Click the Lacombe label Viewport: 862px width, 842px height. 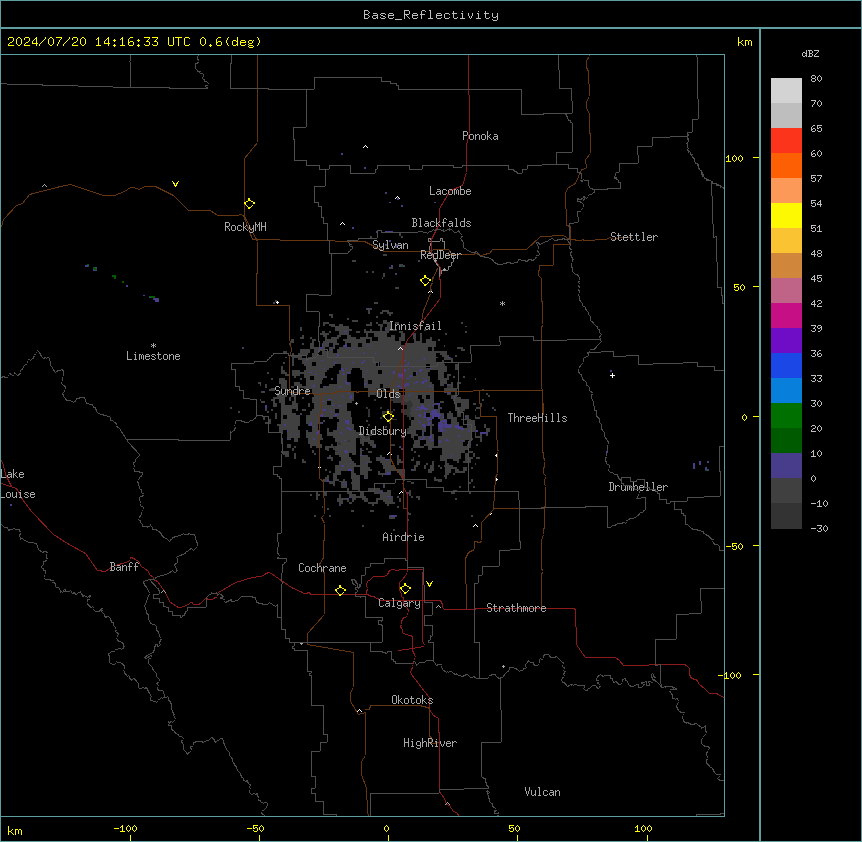(450, 191)
